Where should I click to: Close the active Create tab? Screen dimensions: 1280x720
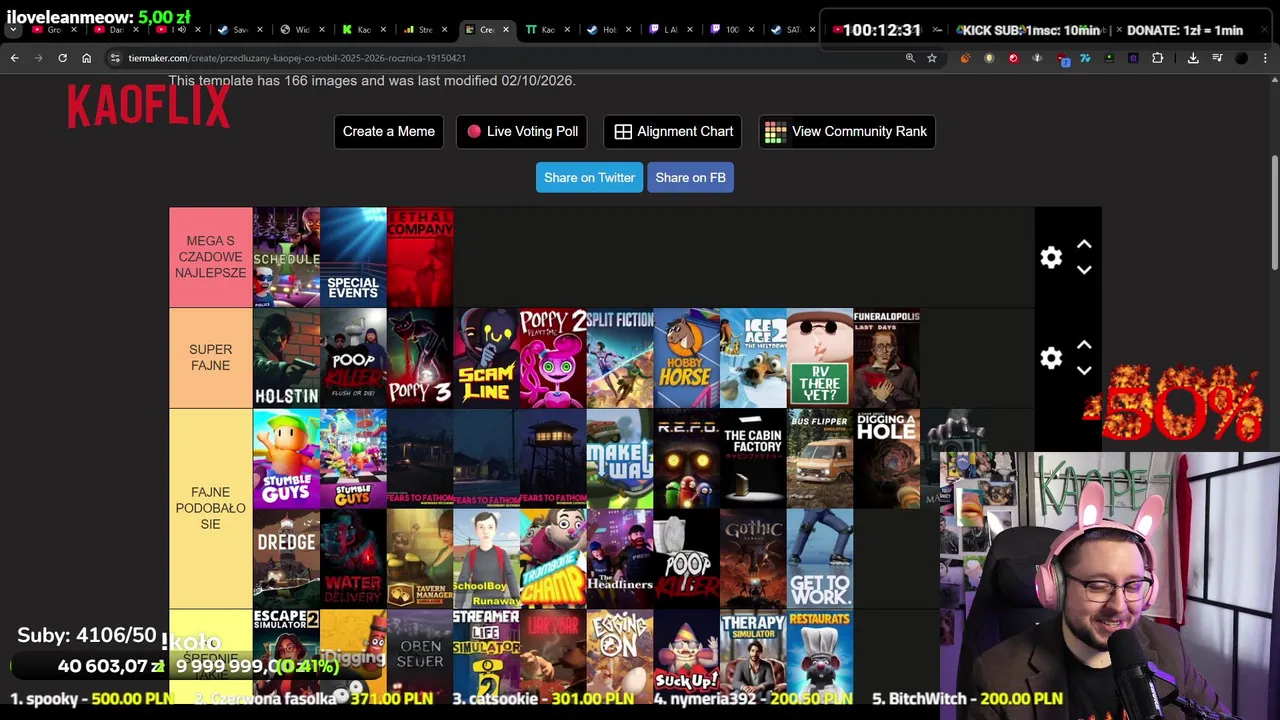(x=506, y=30)
